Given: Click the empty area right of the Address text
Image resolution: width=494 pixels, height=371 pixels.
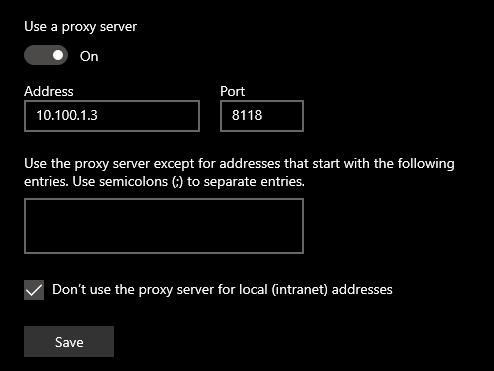Looking at the screenshot, I should click(148, 116).
